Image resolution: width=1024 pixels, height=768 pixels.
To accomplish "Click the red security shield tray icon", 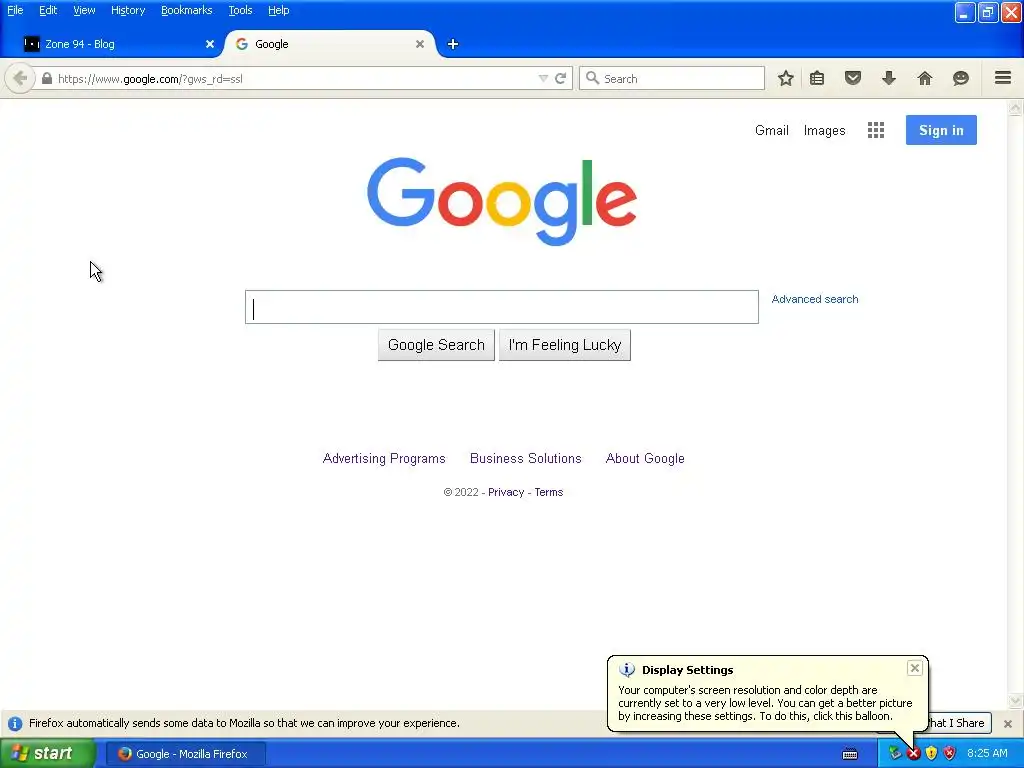I will (x=950, y=754).
